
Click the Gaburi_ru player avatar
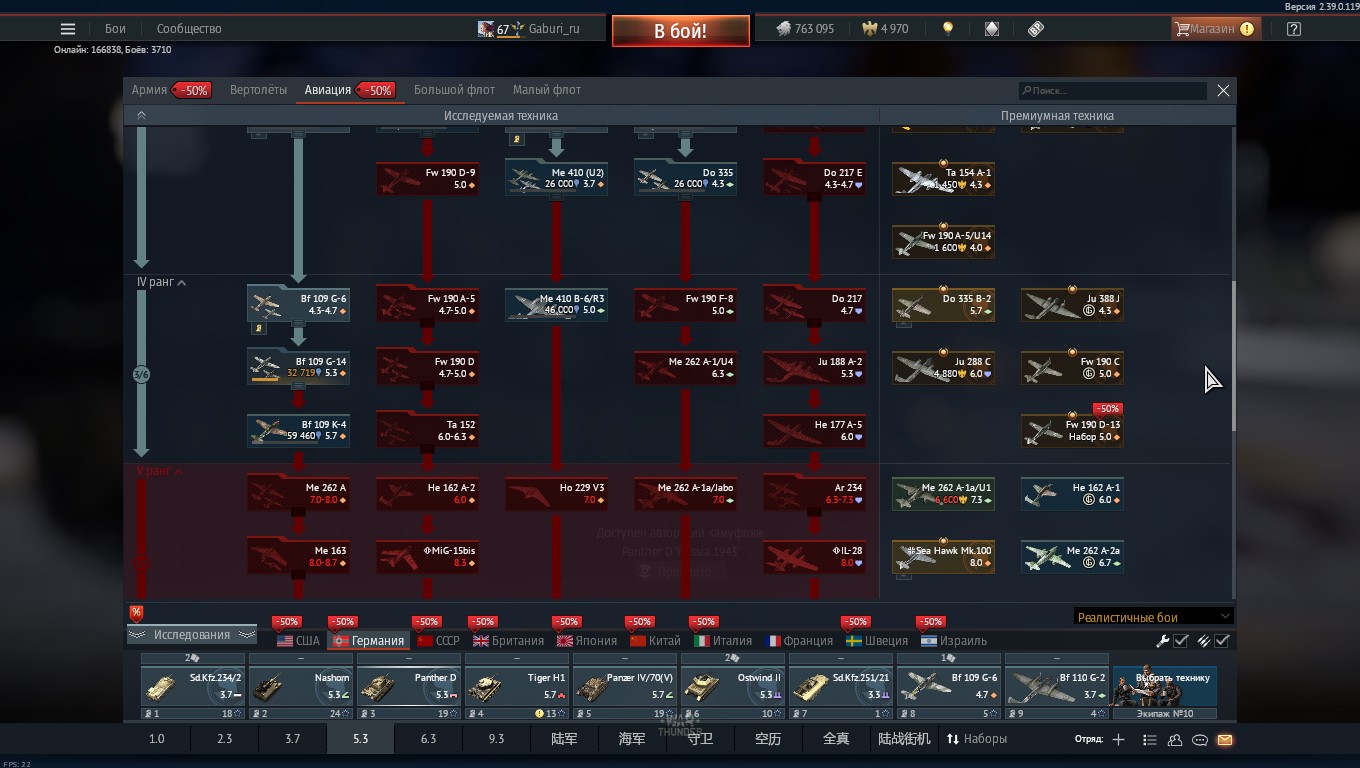click(x=485, y=29)
